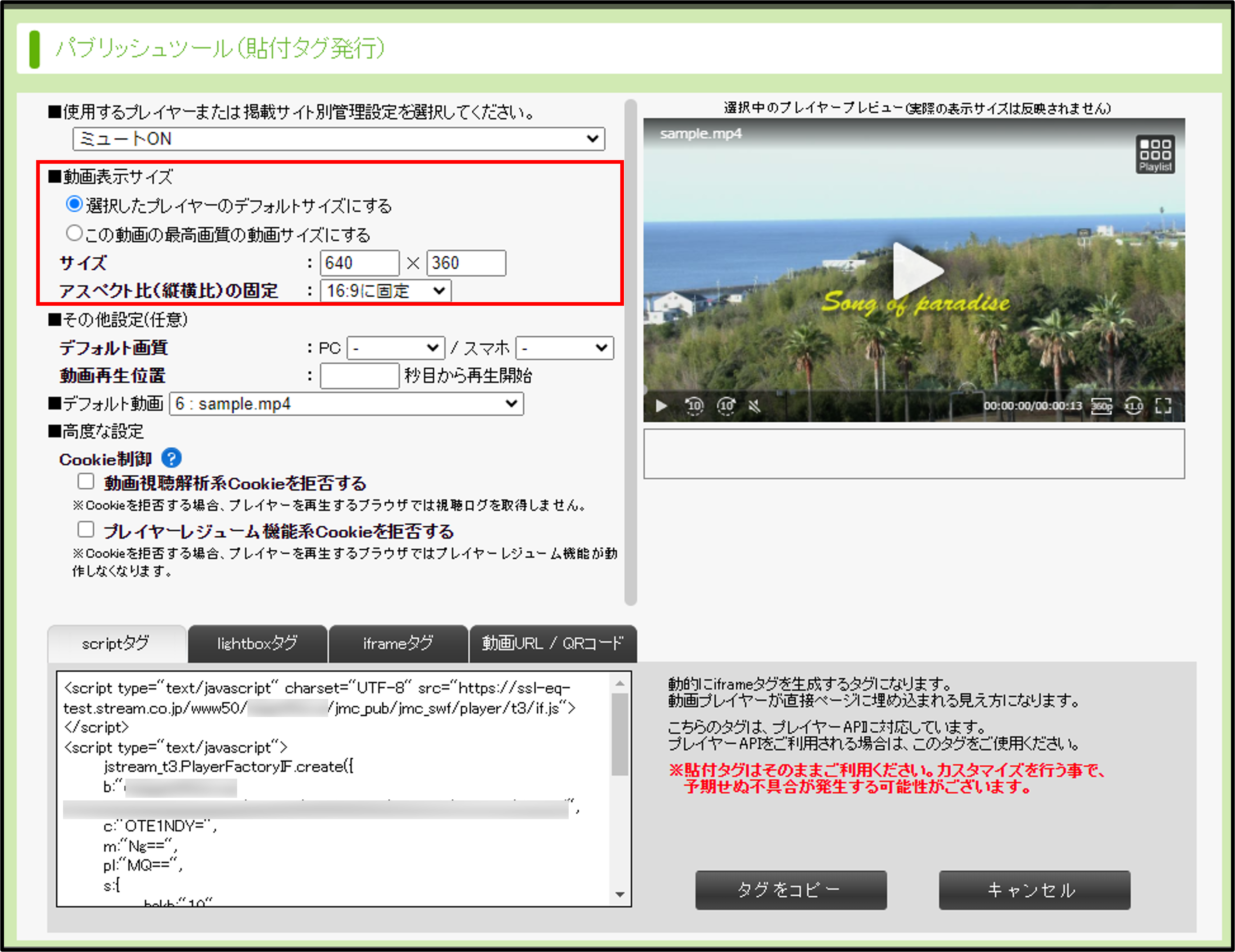Click the Cookie制御 help question mark icon
The width and height of the screenshot is (1235, 952).
[x=171, y=458]
